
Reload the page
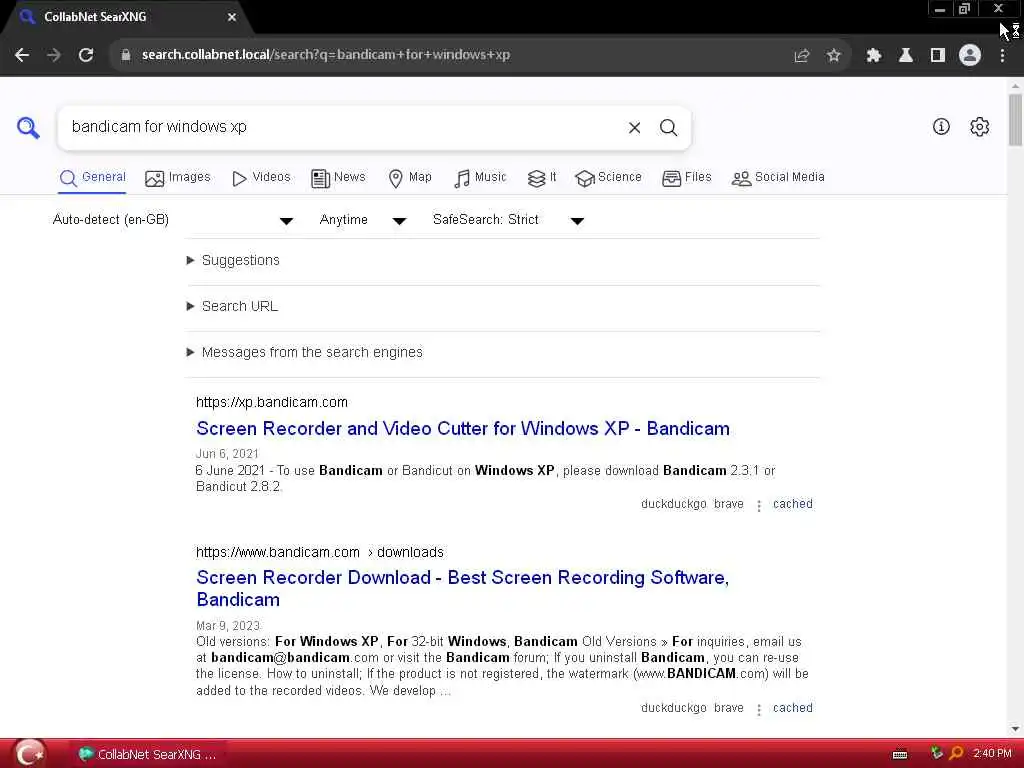pos(86,55)
